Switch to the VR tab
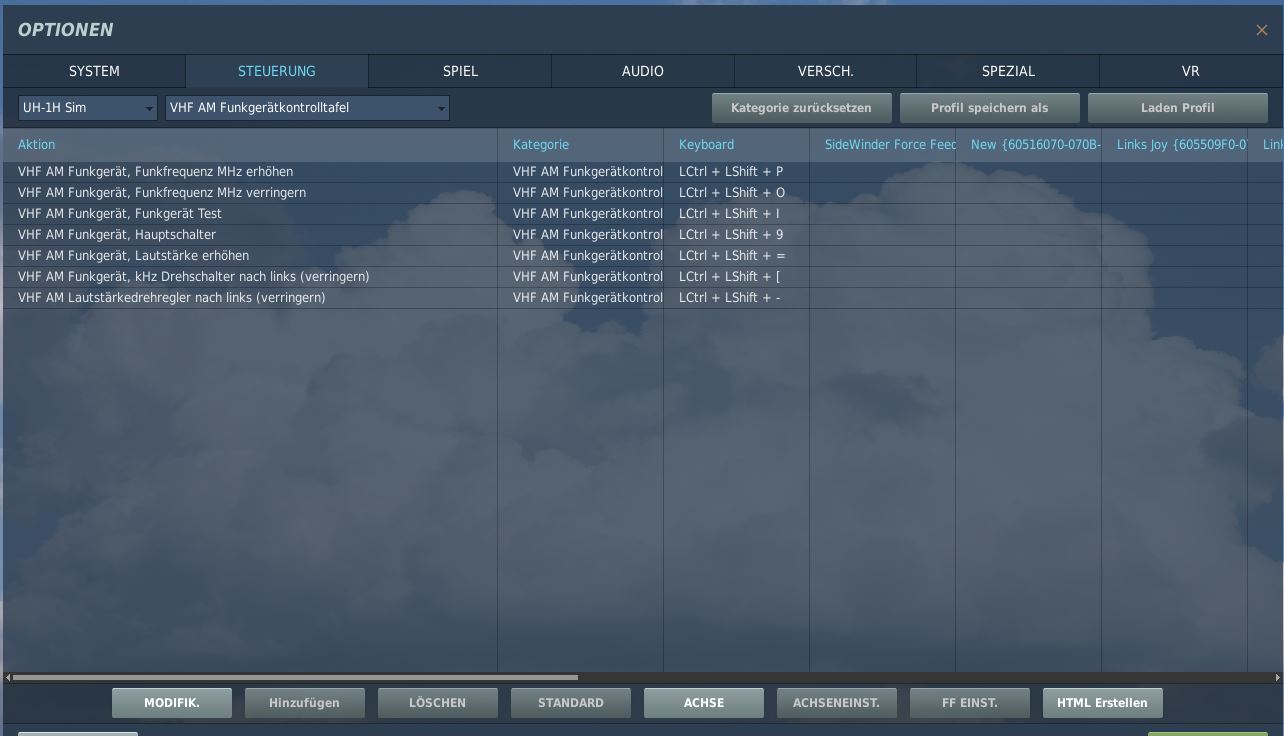Viewport: 1284px width, 736px height. pos(1190,71)
